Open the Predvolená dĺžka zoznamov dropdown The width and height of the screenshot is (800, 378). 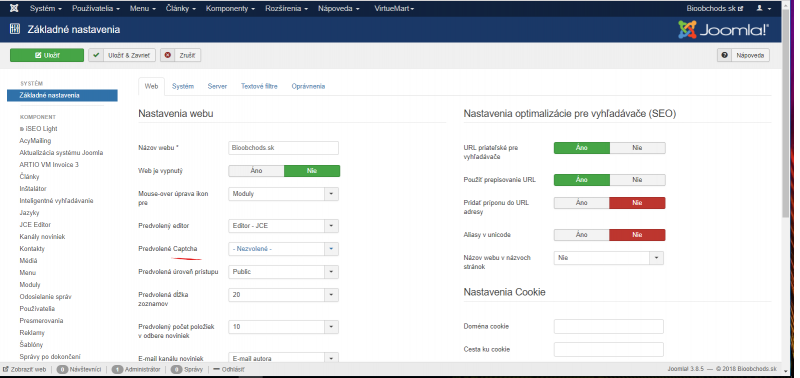(284, 295)
